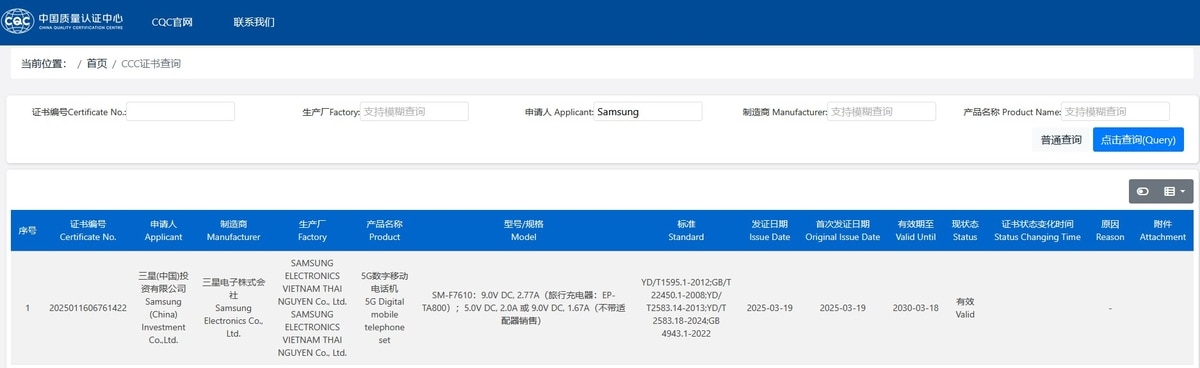Focus the Certificate No. input field

pos(180,112)
